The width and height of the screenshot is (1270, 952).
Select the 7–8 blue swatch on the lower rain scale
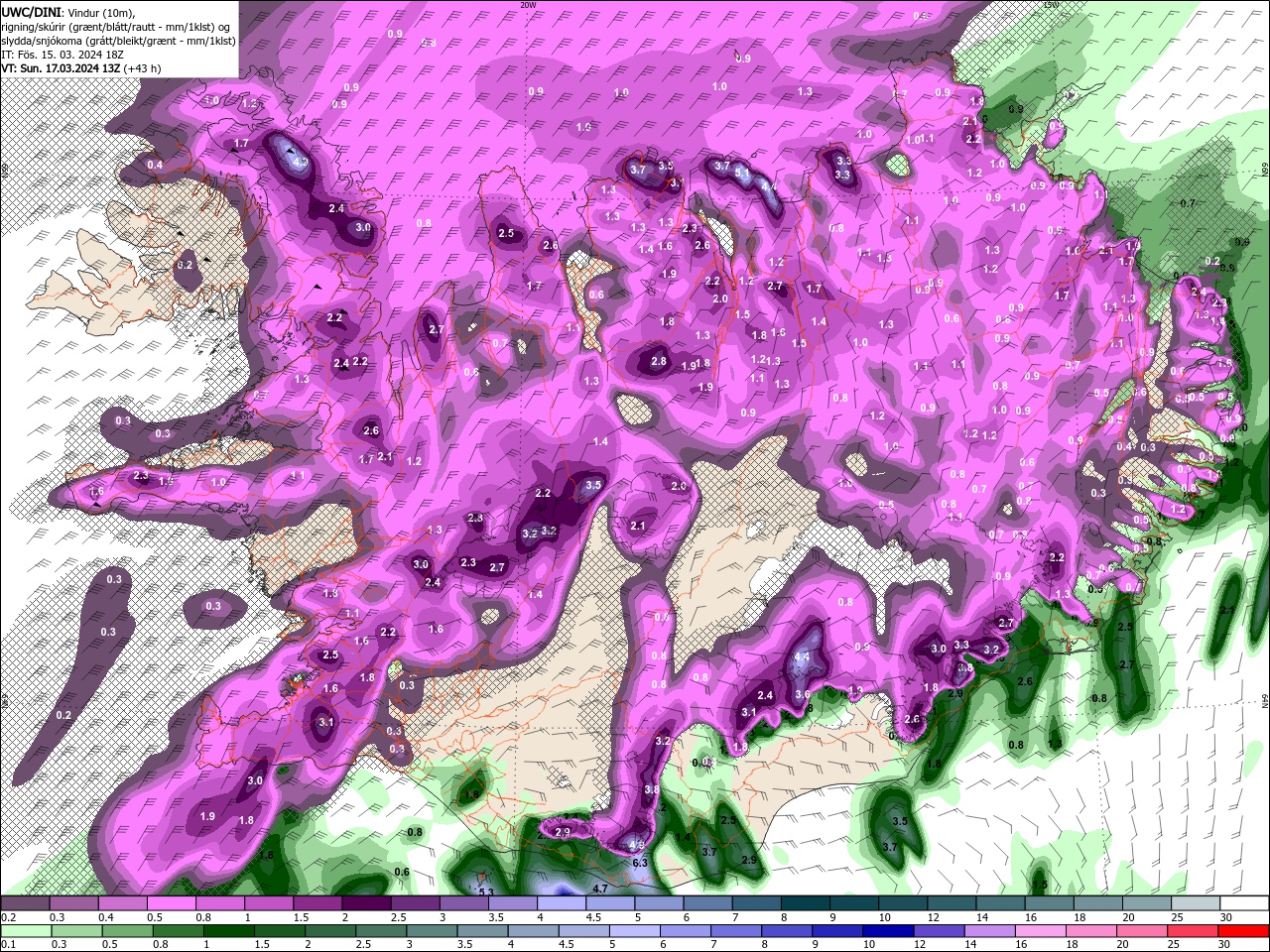(735, 931)
